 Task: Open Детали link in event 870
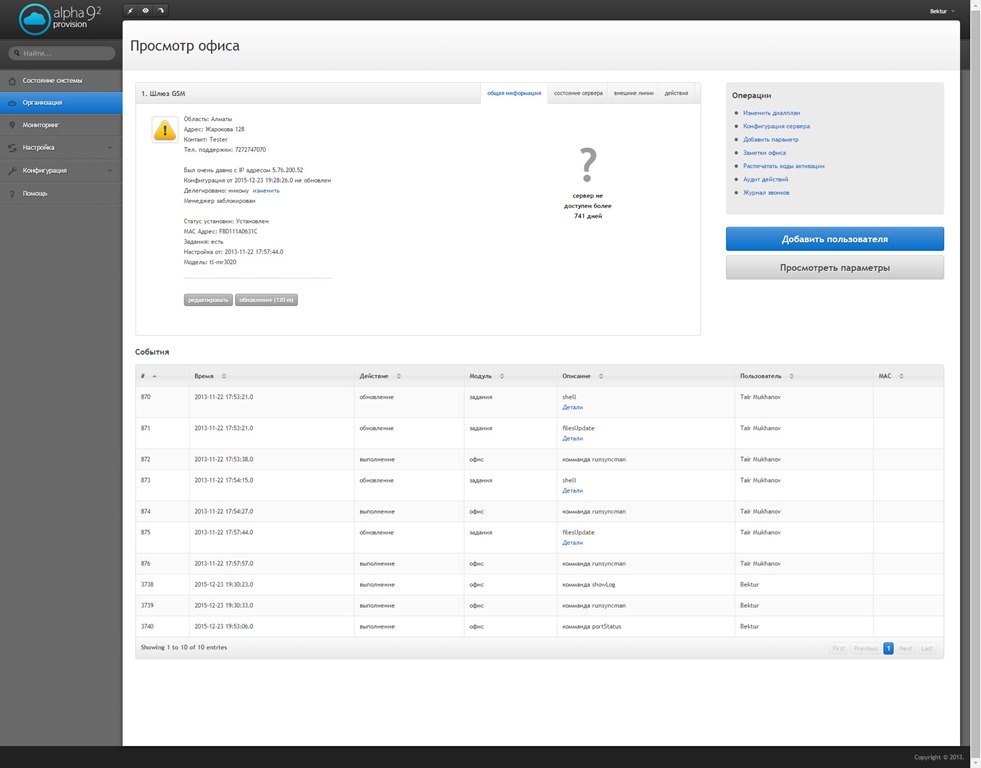point(572,407)
